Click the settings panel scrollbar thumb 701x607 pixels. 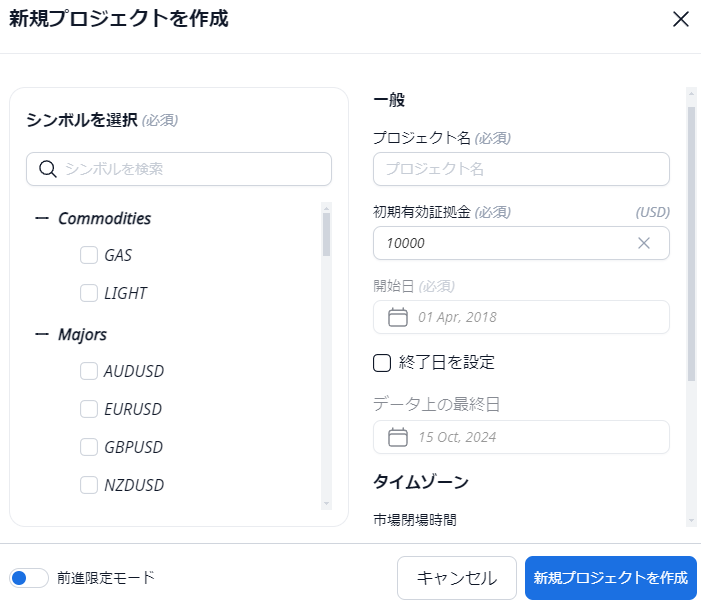(691, 244)
